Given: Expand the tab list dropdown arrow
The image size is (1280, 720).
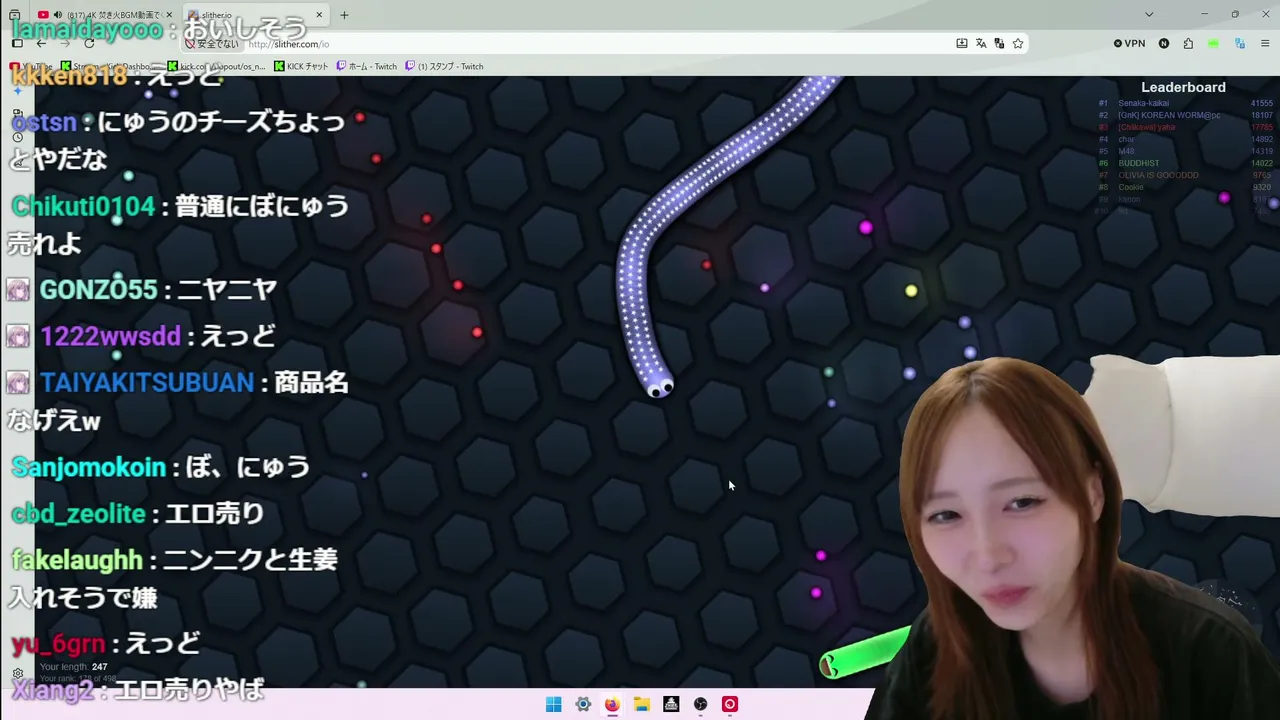Looking at the screenshot, I should pyautogui.click(x=1149, y=15).
